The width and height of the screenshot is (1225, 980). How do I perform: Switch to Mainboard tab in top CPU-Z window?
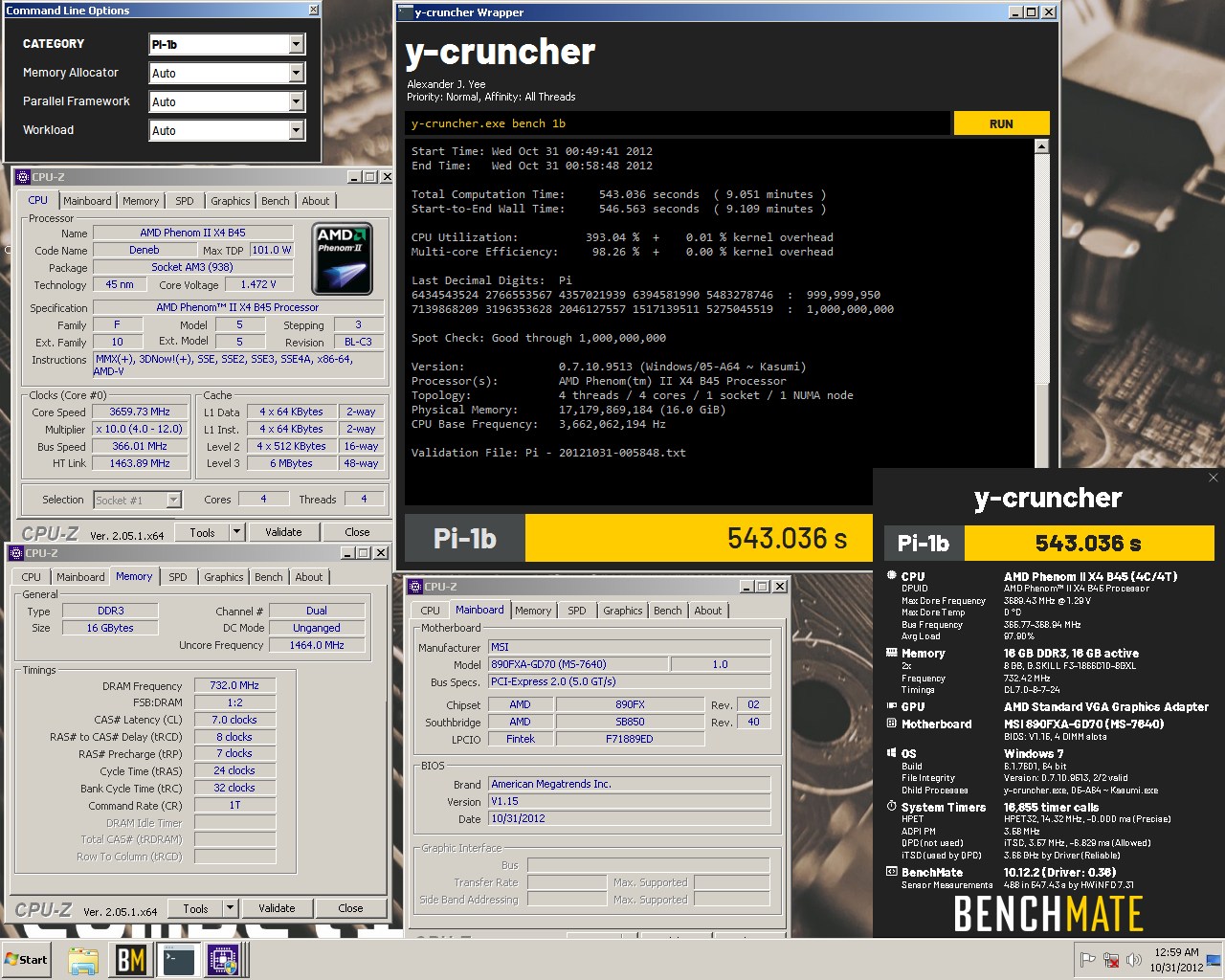tap(87, 201)
